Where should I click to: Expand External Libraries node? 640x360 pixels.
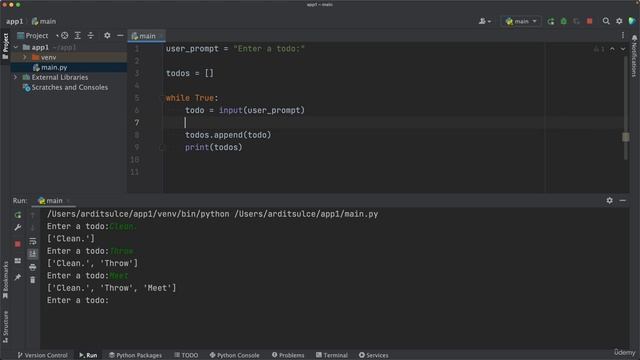(16, 77)
